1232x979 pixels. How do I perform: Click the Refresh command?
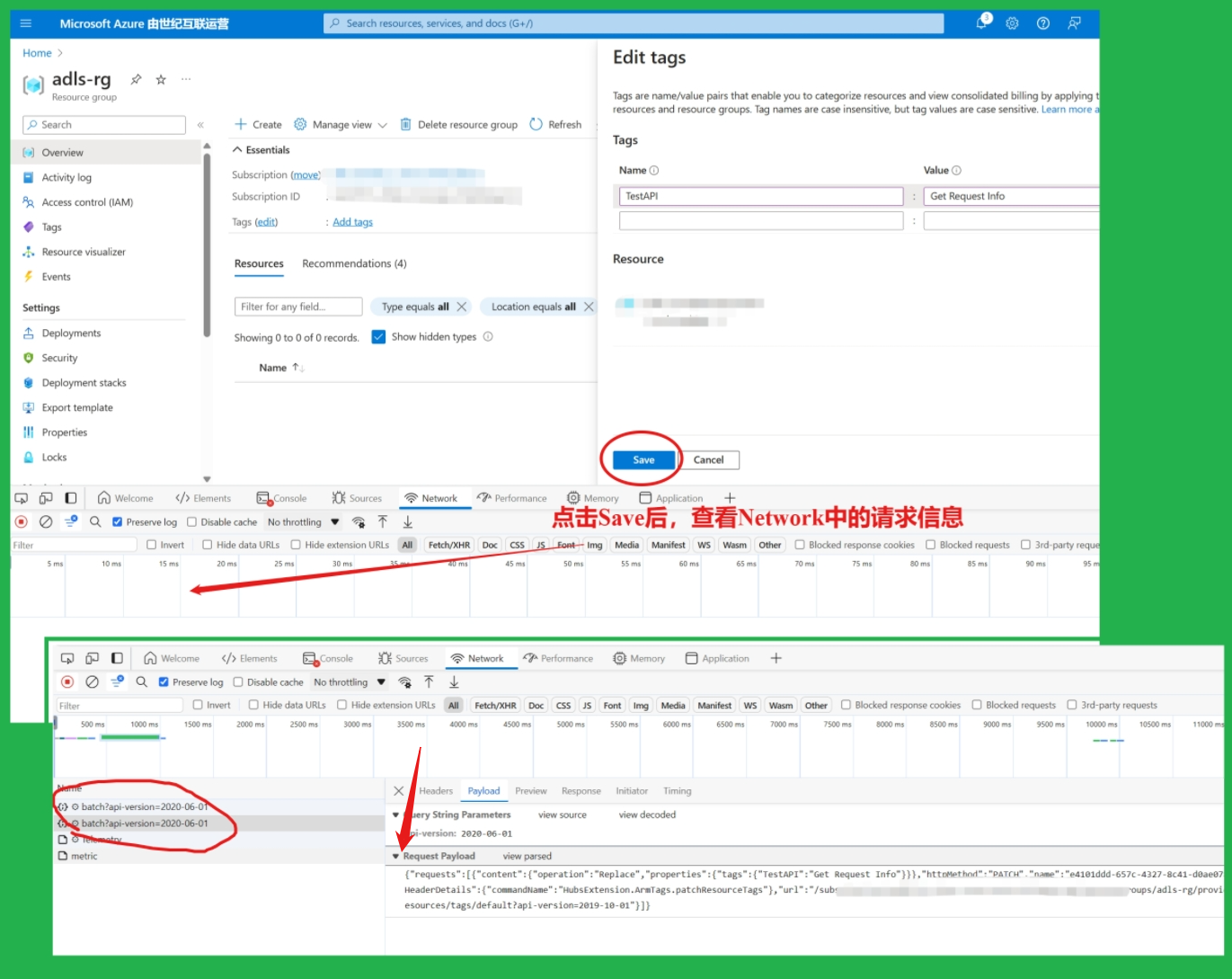click(x=555, y=125)
